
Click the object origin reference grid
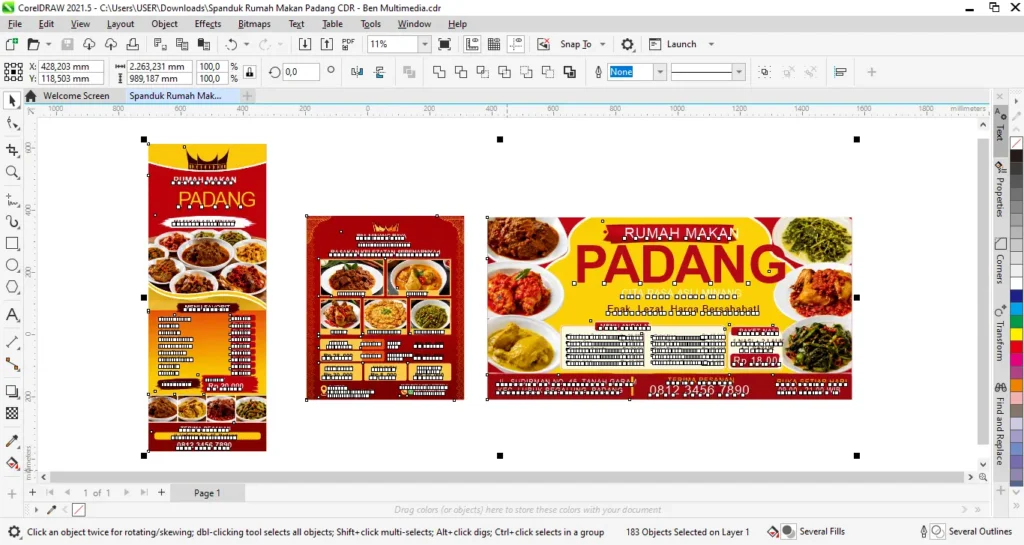[x=14, y=72]
